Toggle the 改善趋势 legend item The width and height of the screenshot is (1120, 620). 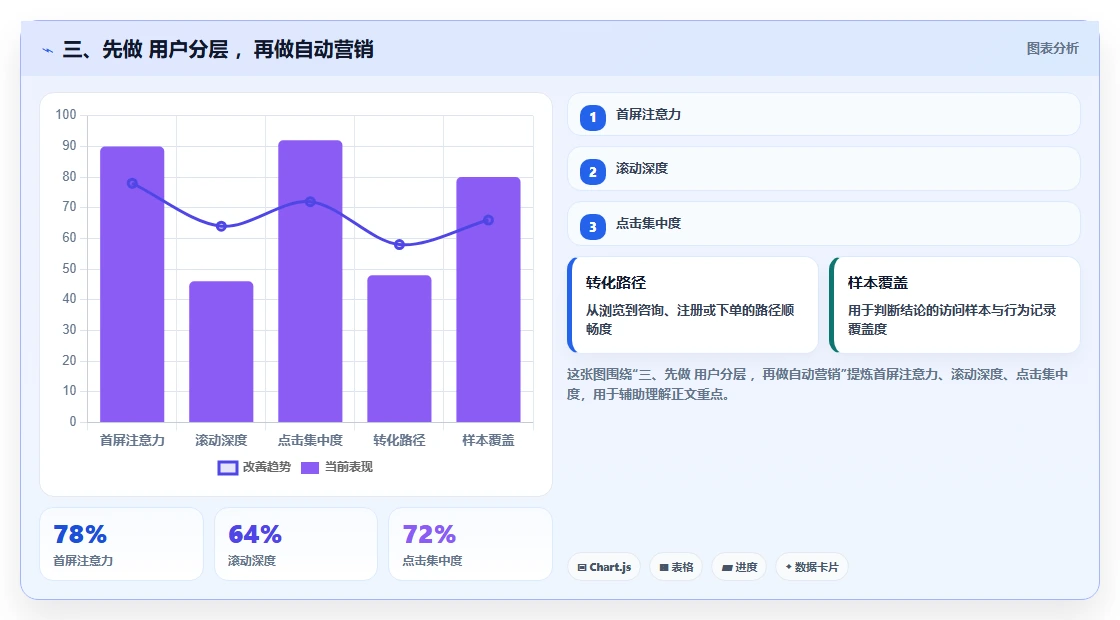point(254,467)
